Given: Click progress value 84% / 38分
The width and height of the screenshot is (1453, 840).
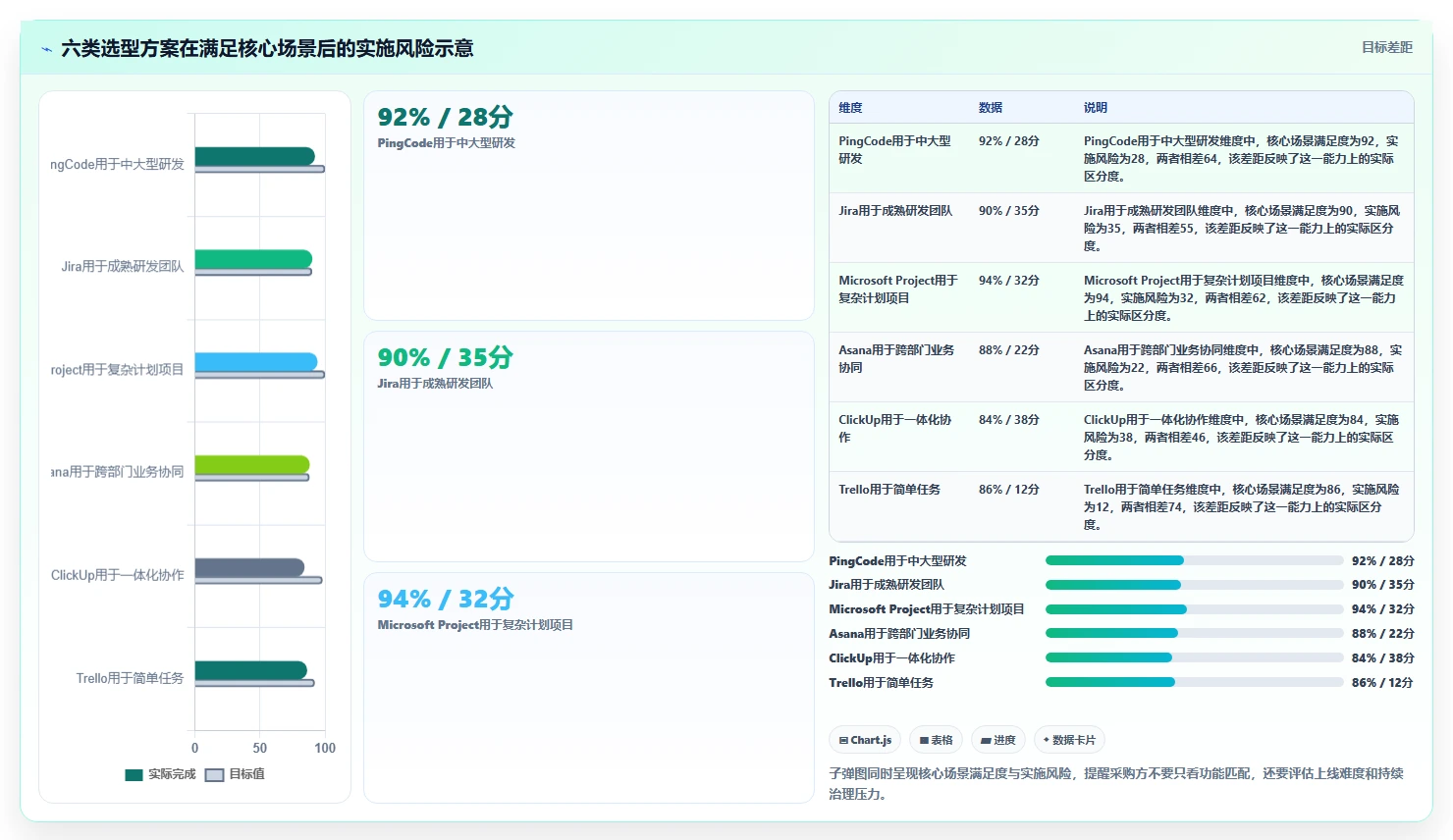Looking at the screenshot, I should (1382, 658).
